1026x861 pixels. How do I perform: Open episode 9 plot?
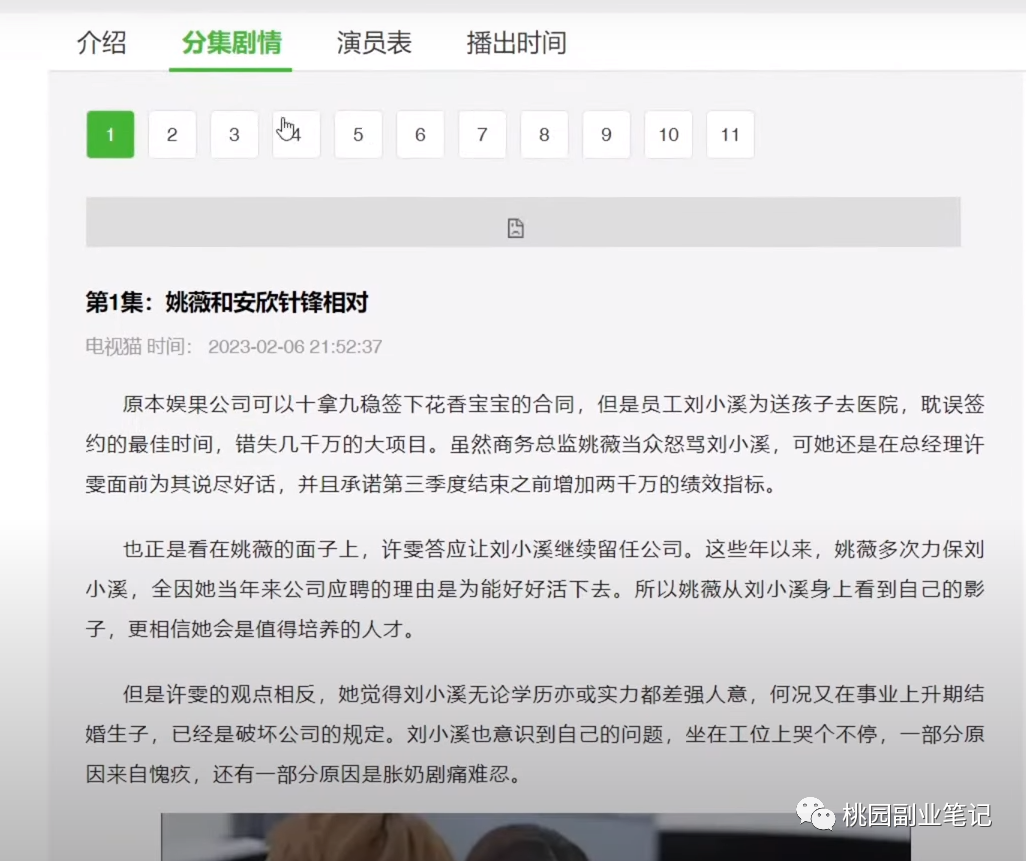click(x=606, y=135)
